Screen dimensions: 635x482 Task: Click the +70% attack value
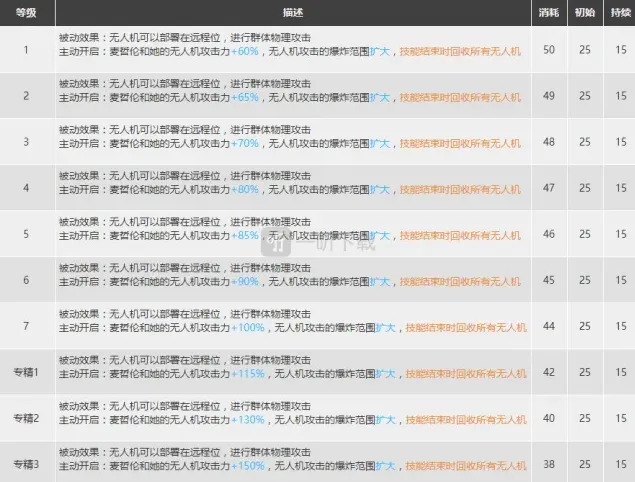(245, 143)
